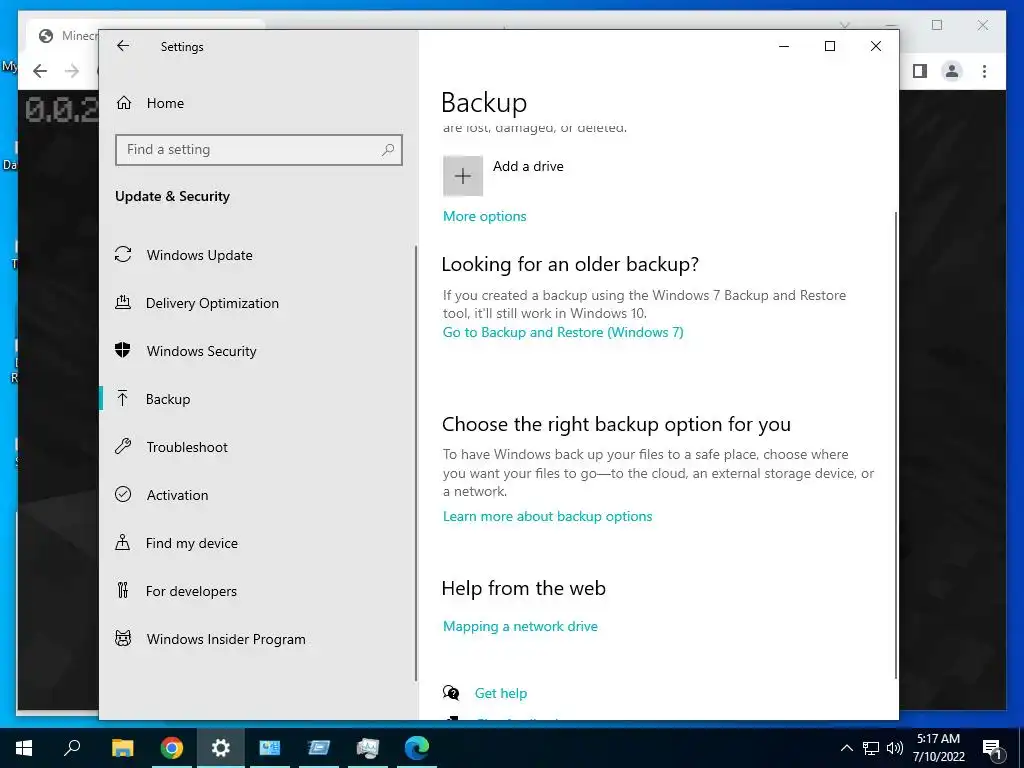Click the Windows Security shield icon

click(123, 350)
